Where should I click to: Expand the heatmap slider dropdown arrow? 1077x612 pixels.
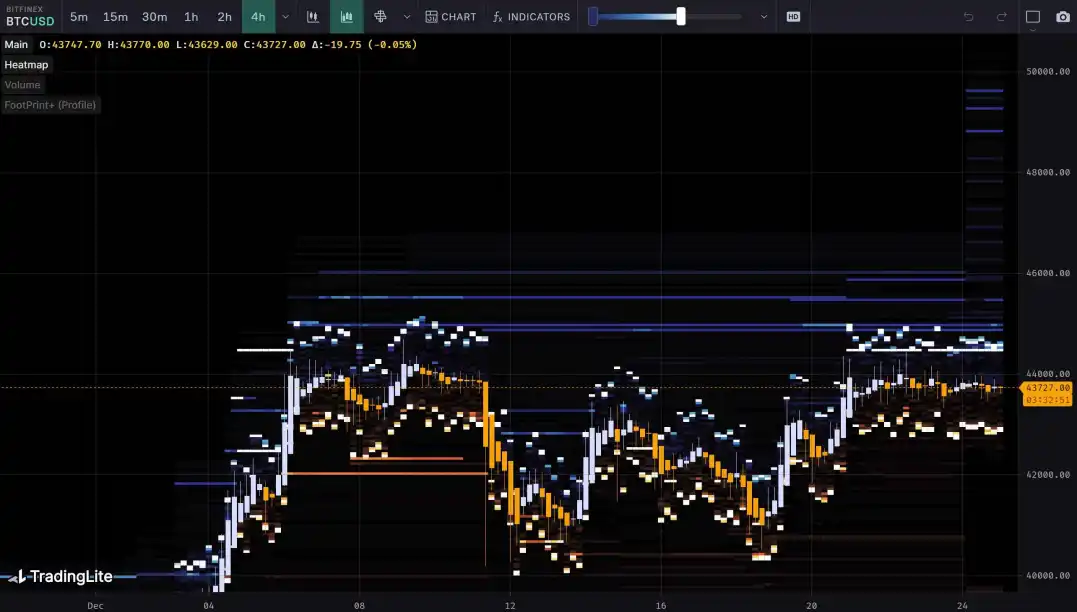coord(764,17)
